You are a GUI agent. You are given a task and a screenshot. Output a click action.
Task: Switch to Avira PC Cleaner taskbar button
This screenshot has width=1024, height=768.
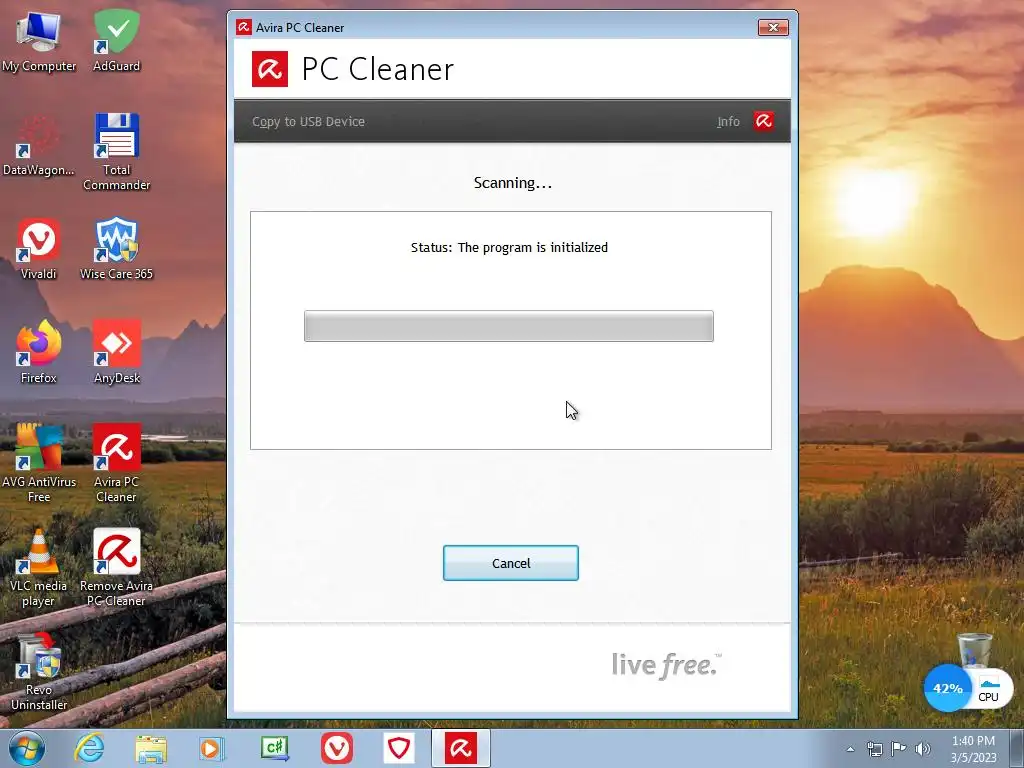[x=461, y=748]
